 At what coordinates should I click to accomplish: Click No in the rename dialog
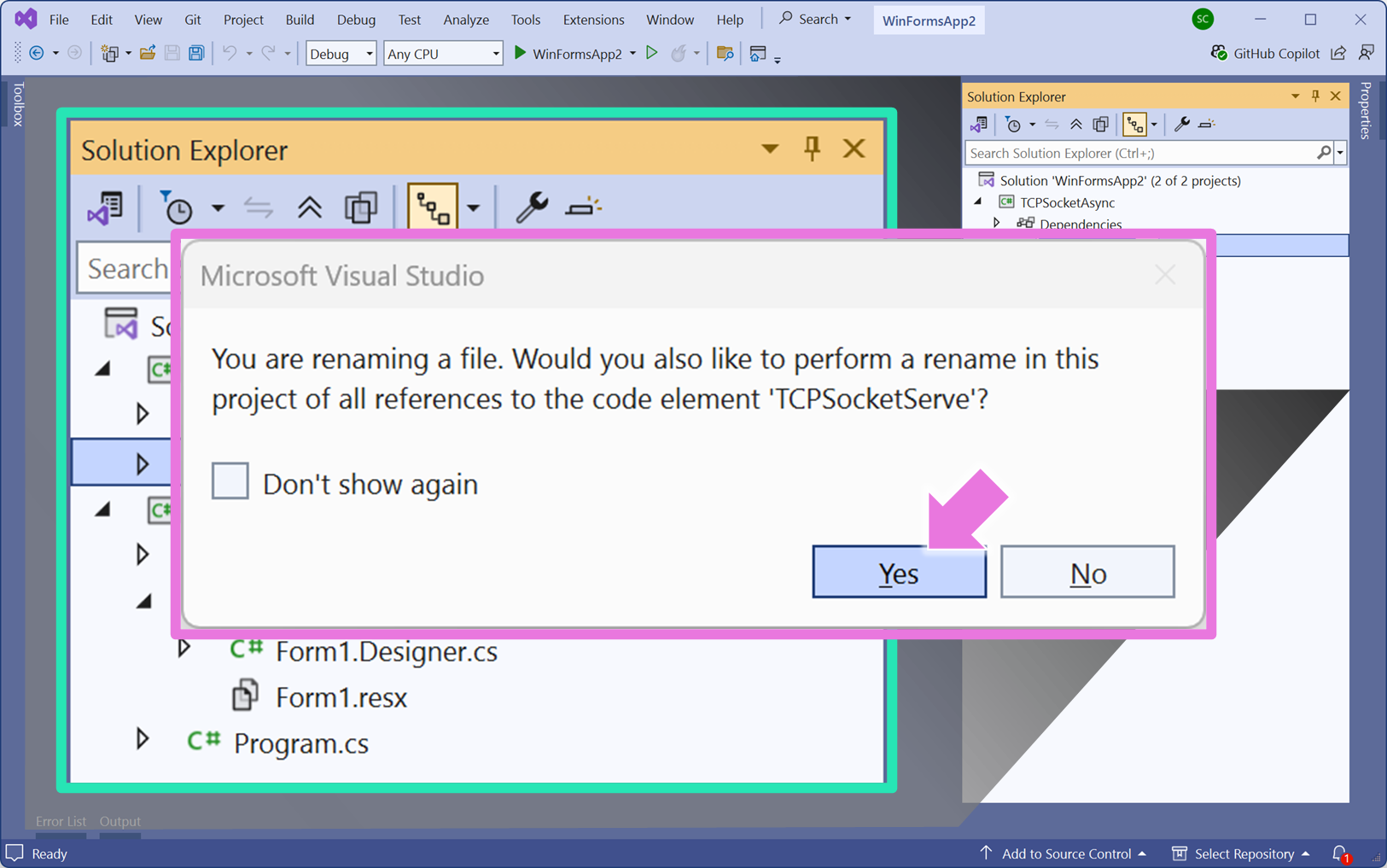coord(1087,572)
